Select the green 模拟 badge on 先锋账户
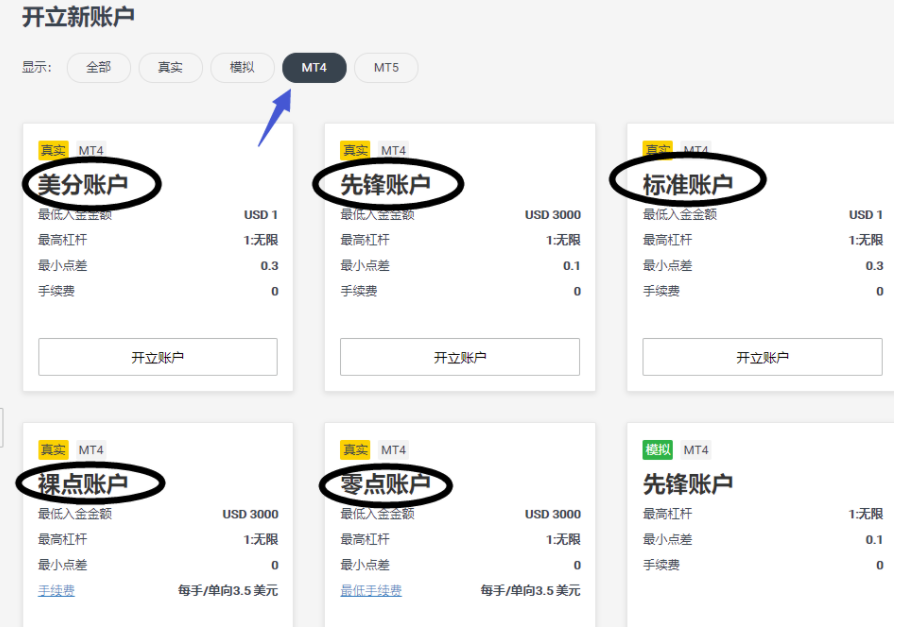 (x=657, y=450)
